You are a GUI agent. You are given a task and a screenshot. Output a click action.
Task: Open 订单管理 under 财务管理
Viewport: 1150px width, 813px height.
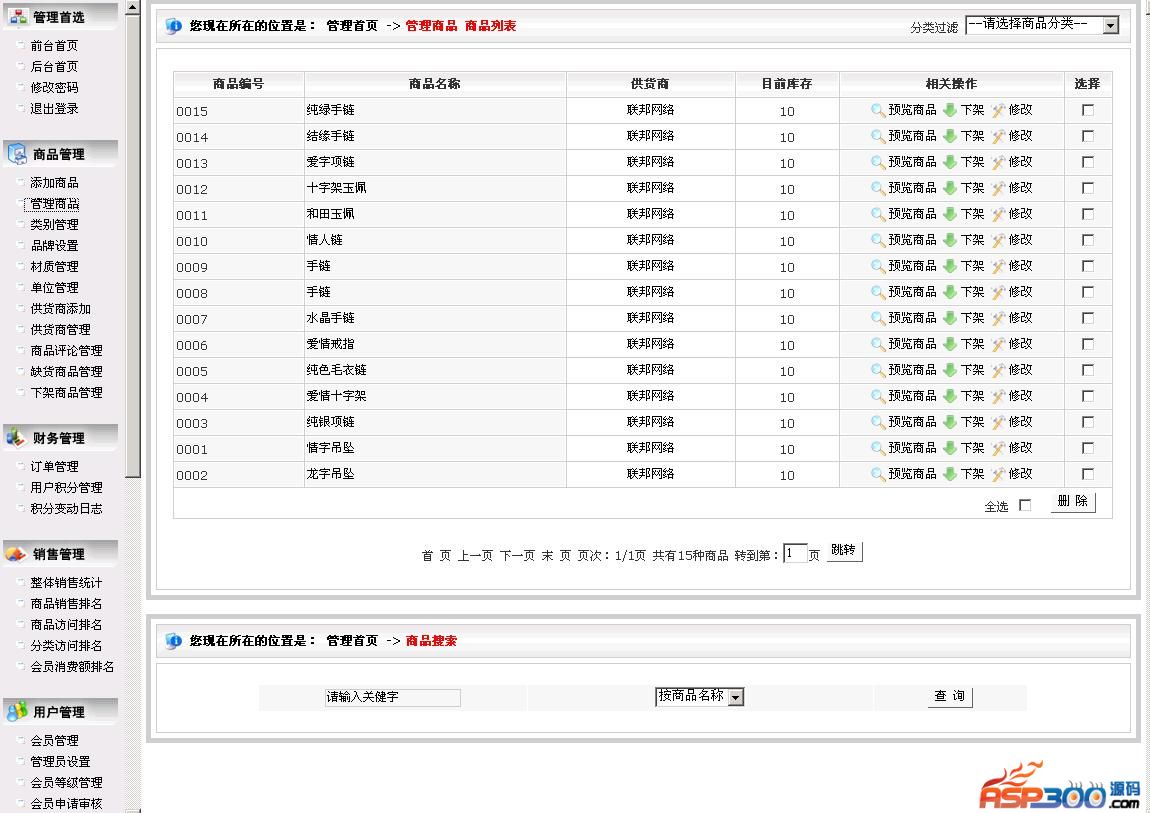[54, 466]
